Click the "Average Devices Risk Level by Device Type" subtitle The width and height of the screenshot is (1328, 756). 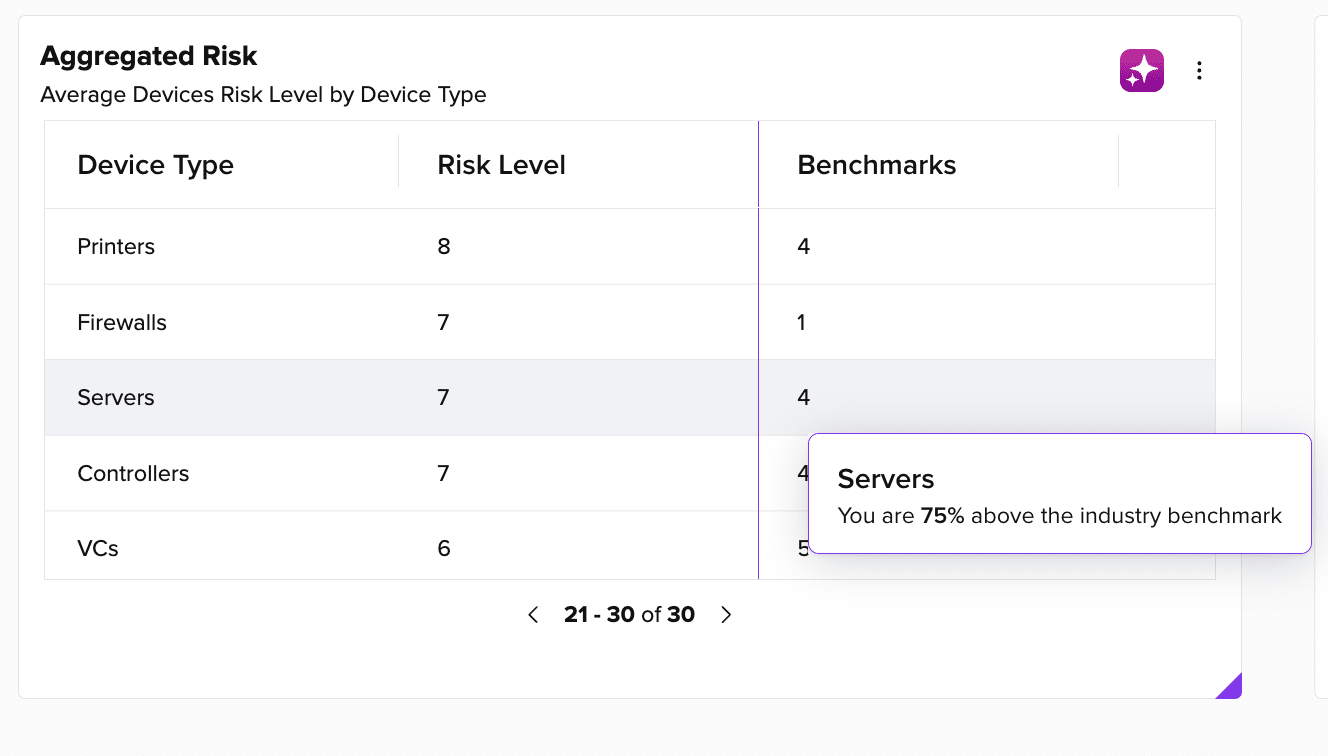263,95
